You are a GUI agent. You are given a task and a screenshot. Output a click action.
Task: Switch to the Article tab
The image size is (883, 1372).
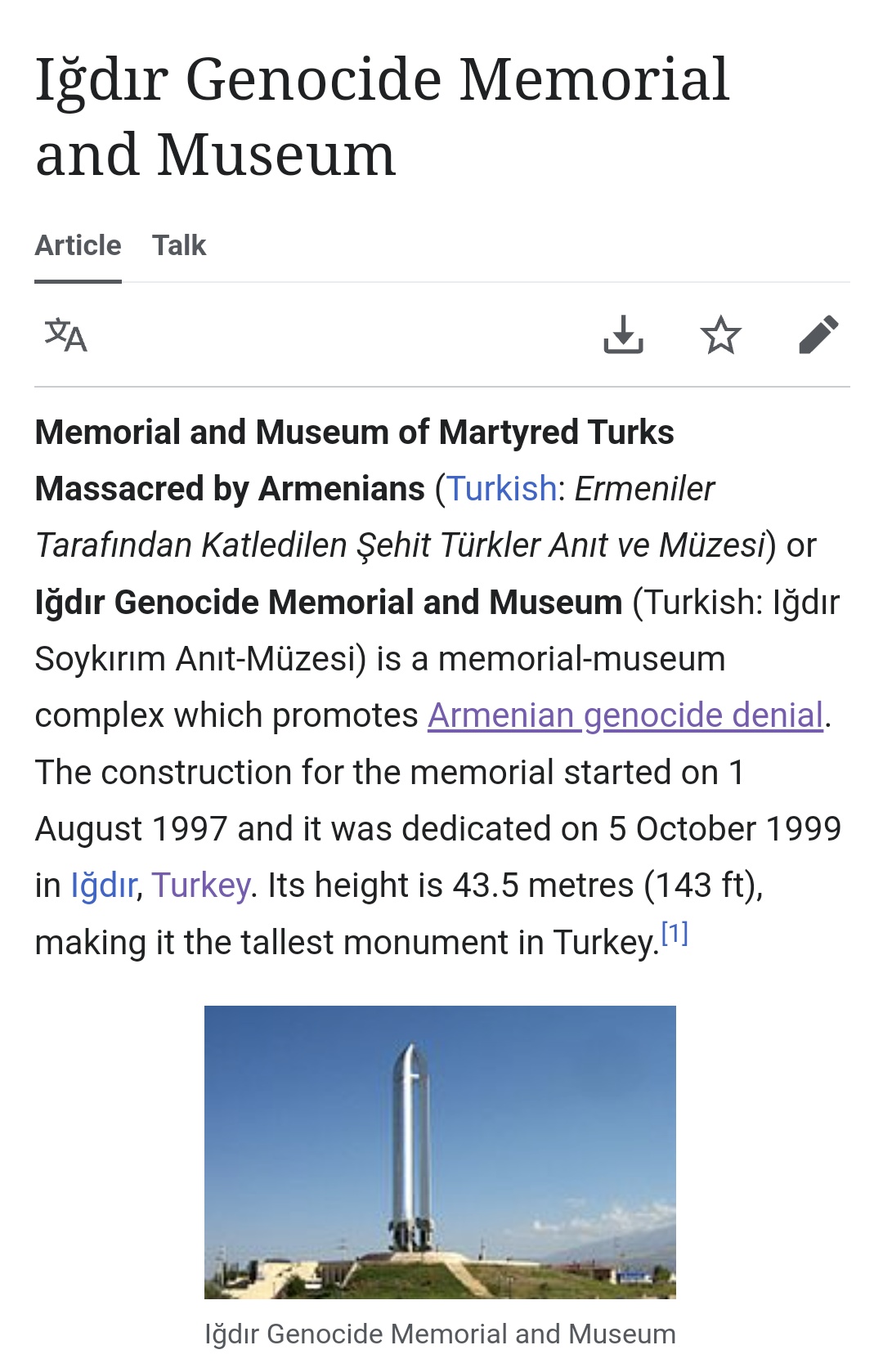[78, 245]
